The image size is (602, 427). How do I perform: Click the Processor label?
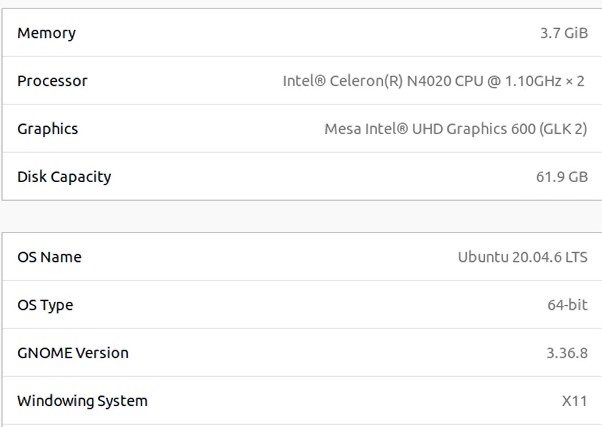[x=53, y=81]
